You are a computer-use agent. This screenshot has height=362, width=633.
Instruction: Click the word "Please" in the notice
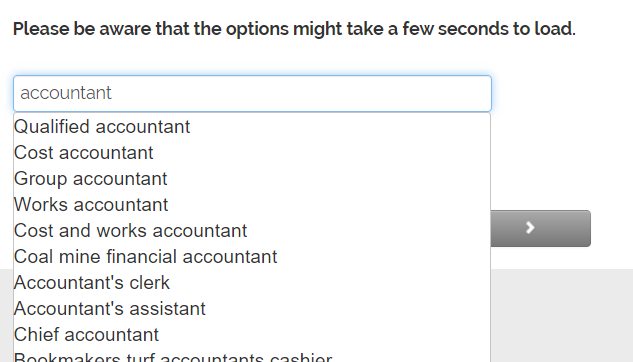(41, 29)
